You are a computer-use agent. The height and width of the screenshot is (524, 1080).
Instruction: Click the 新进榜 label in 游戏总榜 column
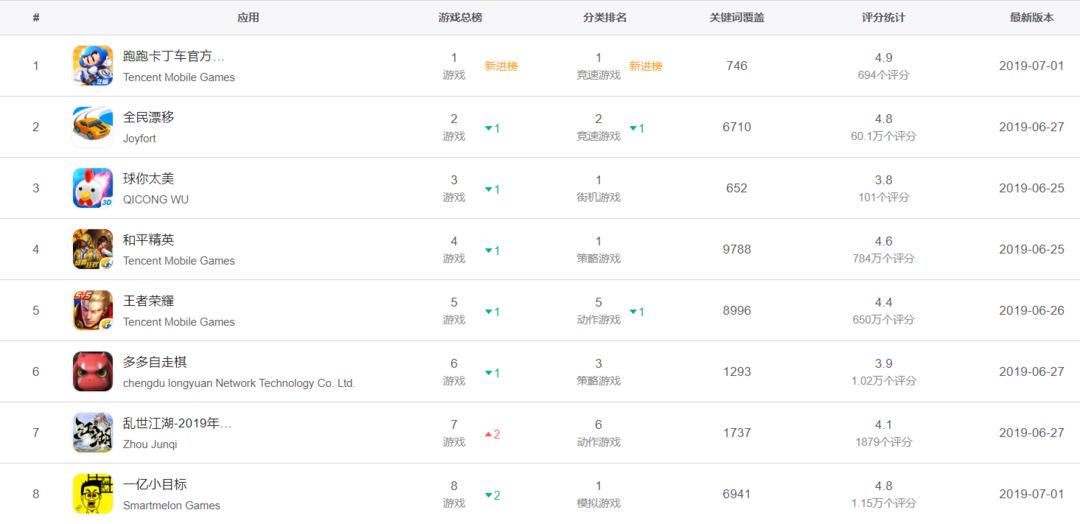click(501, 66)
